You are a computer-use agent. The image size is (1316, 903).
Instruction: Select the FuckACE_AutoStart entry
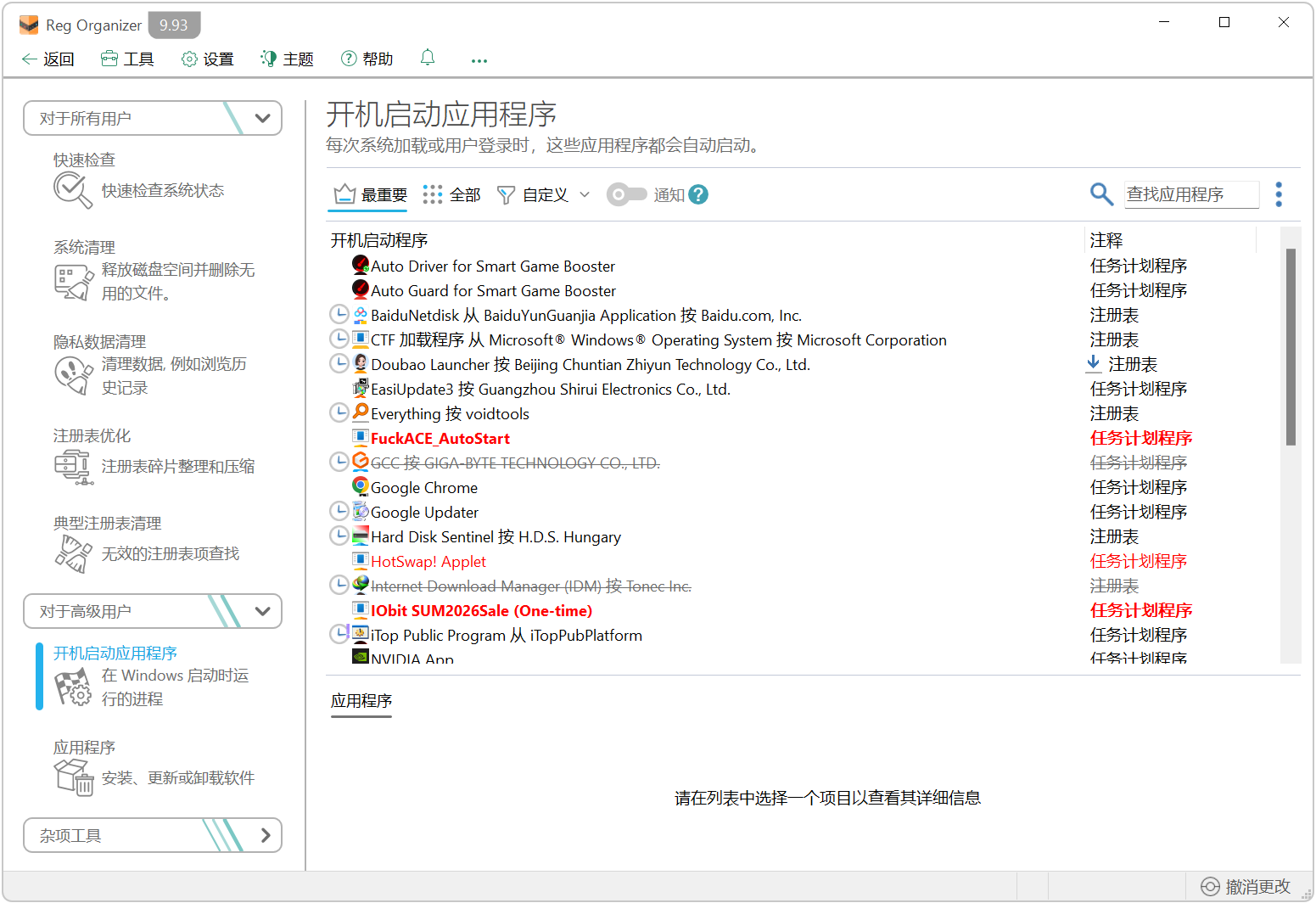point(440,438)
